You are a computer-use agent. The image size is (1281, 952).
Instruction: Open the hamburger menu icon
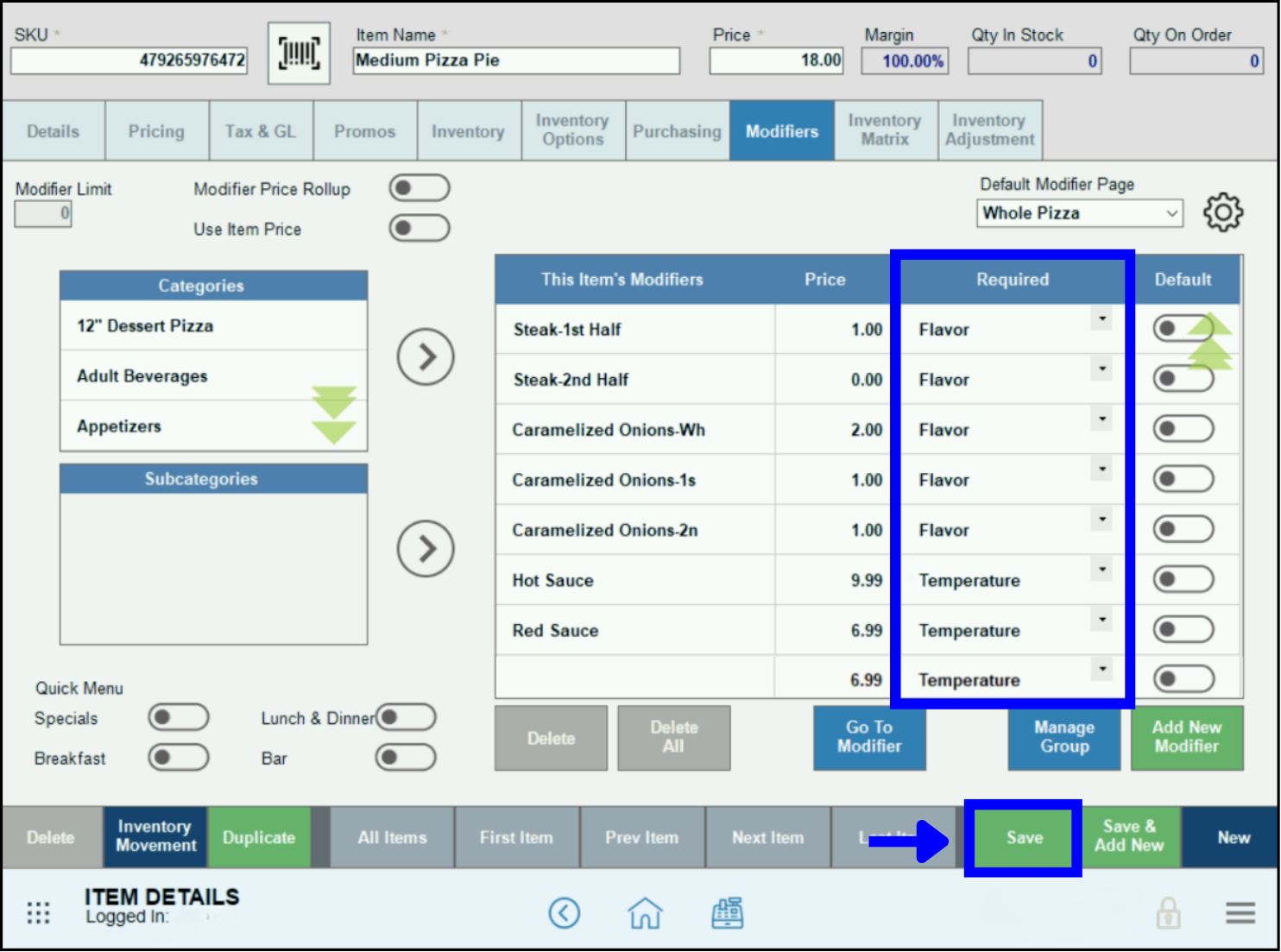click(1240, 912)
